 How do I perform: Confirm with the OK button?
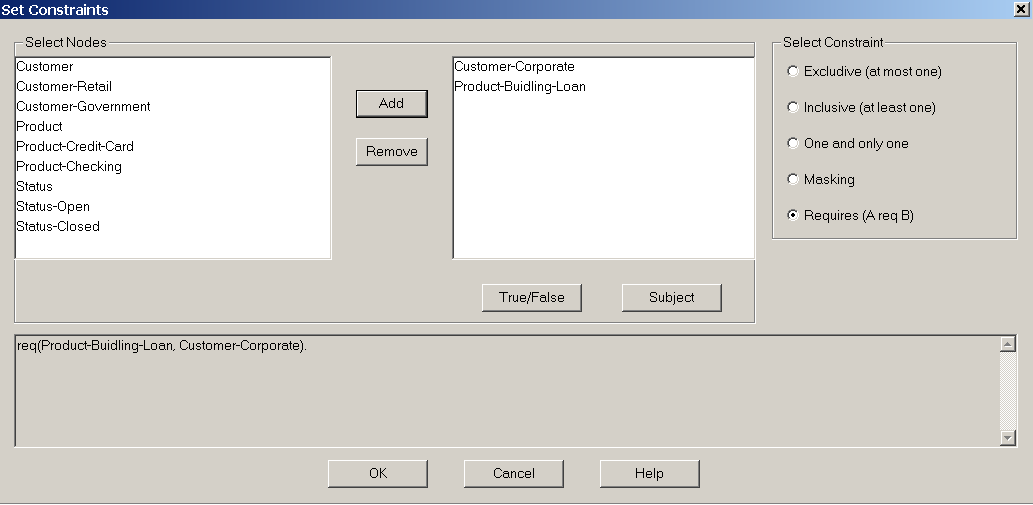point(377,473)
